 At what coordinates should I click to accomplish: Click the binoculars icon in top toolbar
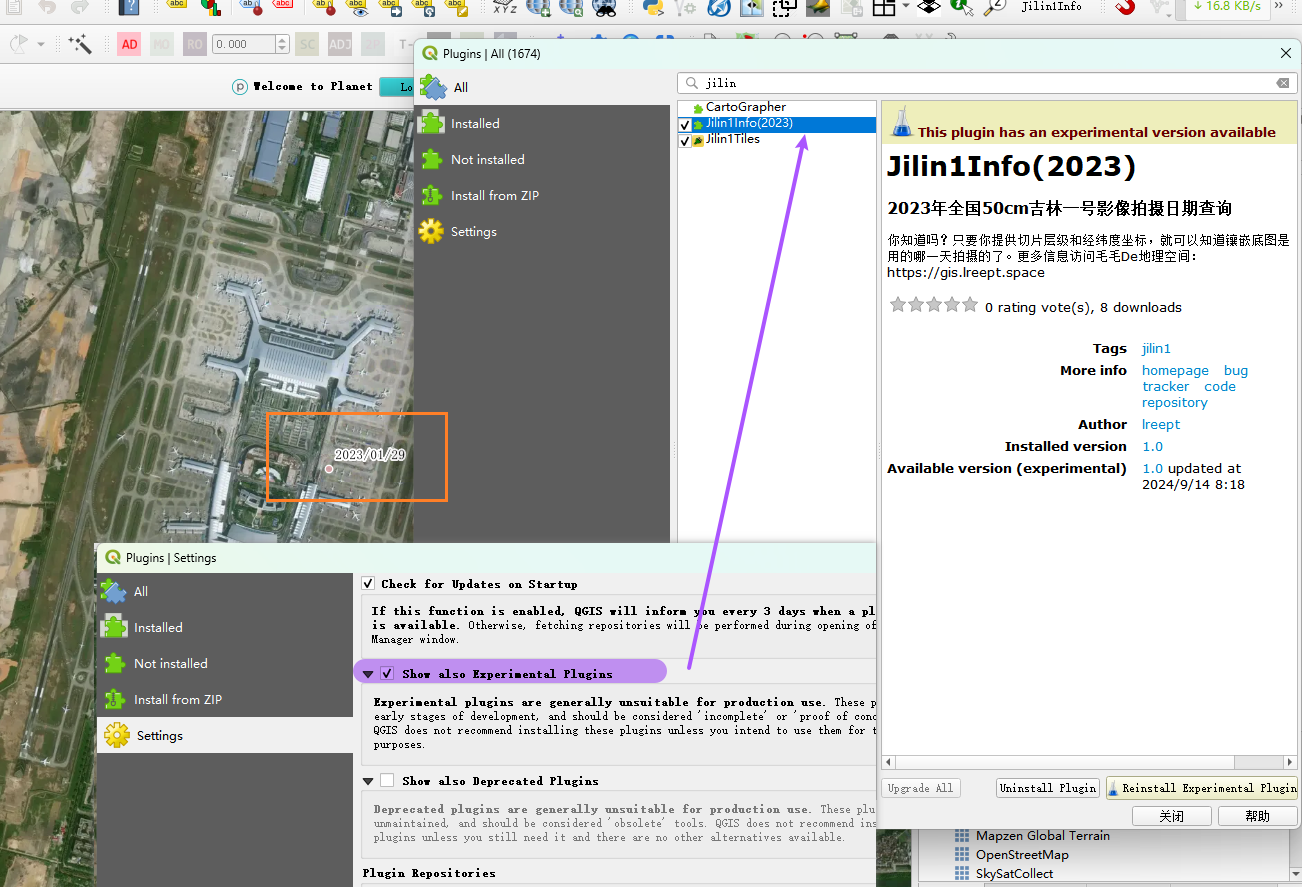(x=604, y=7)
